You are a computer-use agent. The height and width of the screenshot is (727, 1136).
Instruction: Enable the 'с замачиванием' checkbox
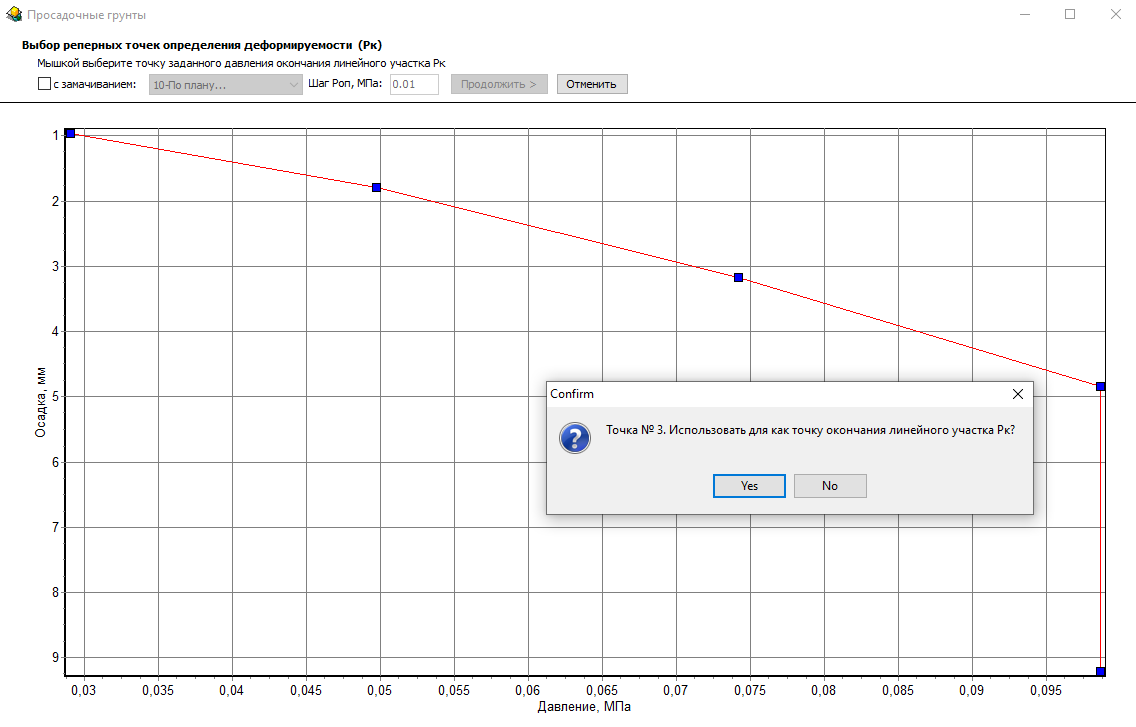[44, 84]
